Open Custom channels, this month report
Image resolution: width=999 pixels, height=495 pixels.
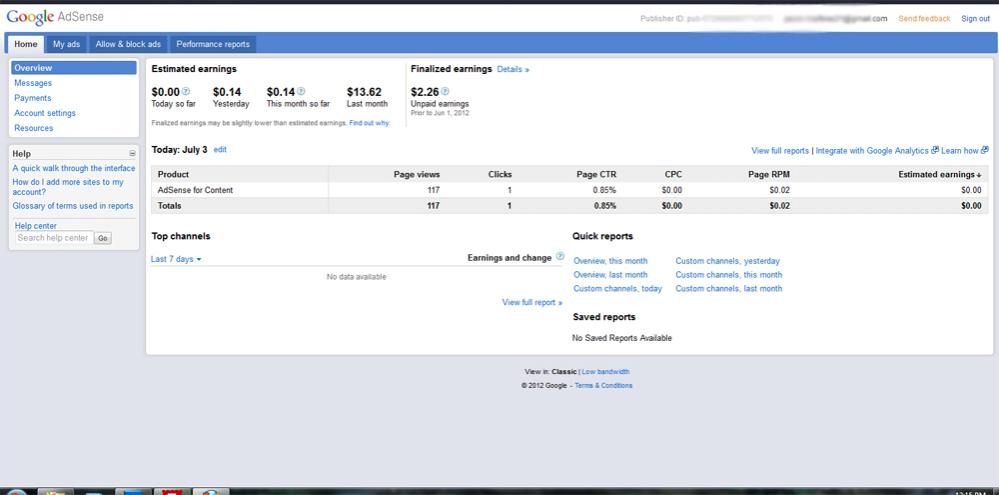(x=729, y=275)
